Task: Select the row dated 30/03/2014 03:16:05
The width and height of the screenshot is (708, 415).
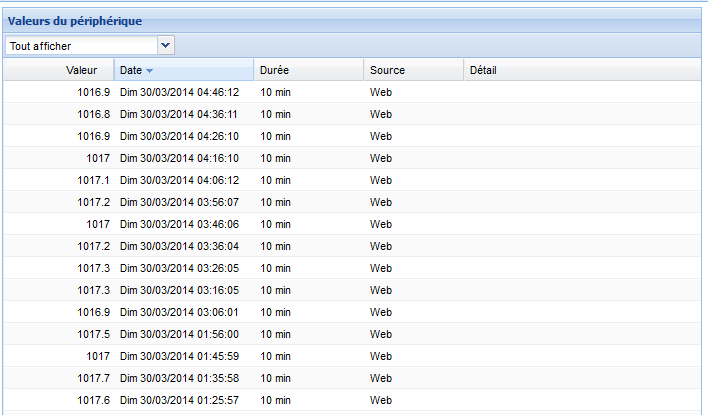Action: coord(179,290)
